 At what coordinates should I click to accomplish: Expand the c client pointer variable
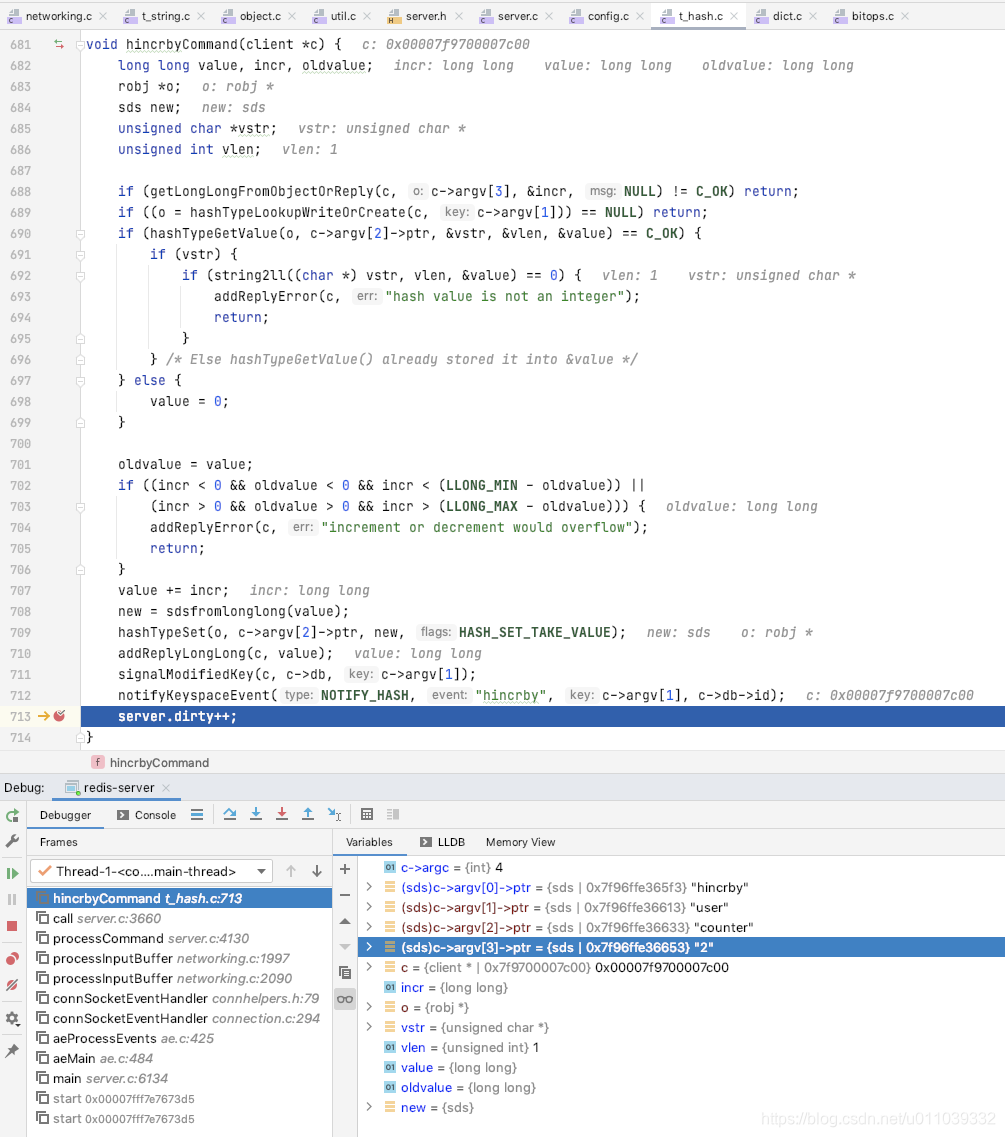pyautogui.click(x=369, y=967)
